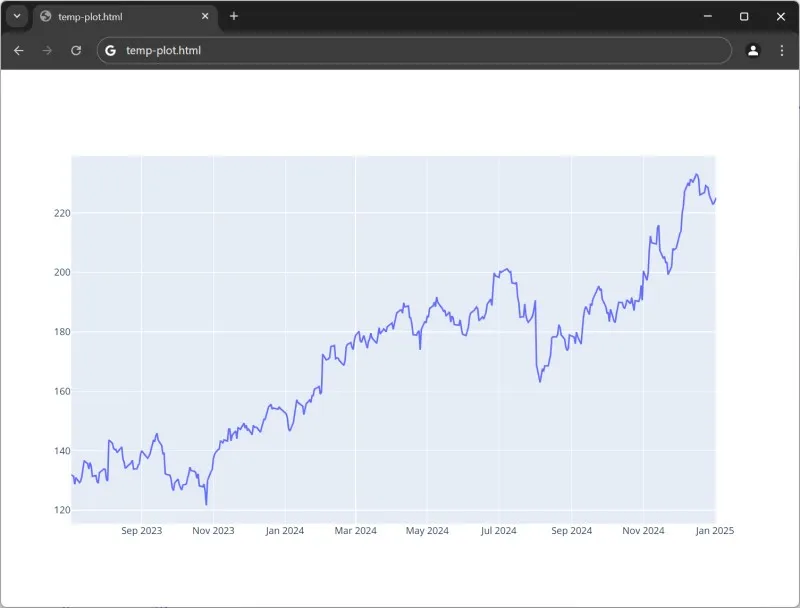Click the 160 y-axis tick label
Image resolution: width=800 pixels, height=608 pixels.
coord(62,391)
